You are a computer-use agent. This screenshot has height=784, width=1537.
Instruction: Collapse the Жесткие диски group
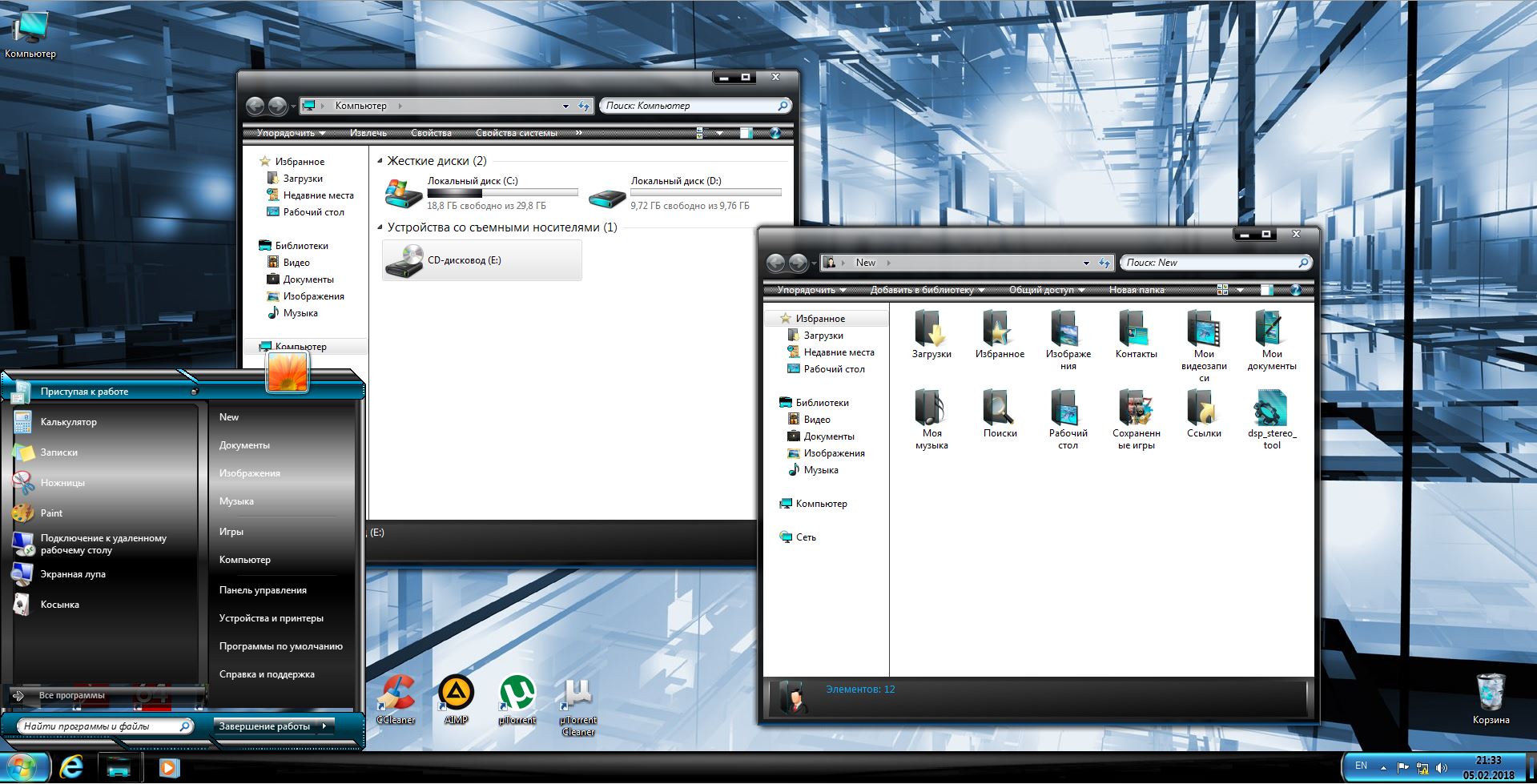[380, 161]
